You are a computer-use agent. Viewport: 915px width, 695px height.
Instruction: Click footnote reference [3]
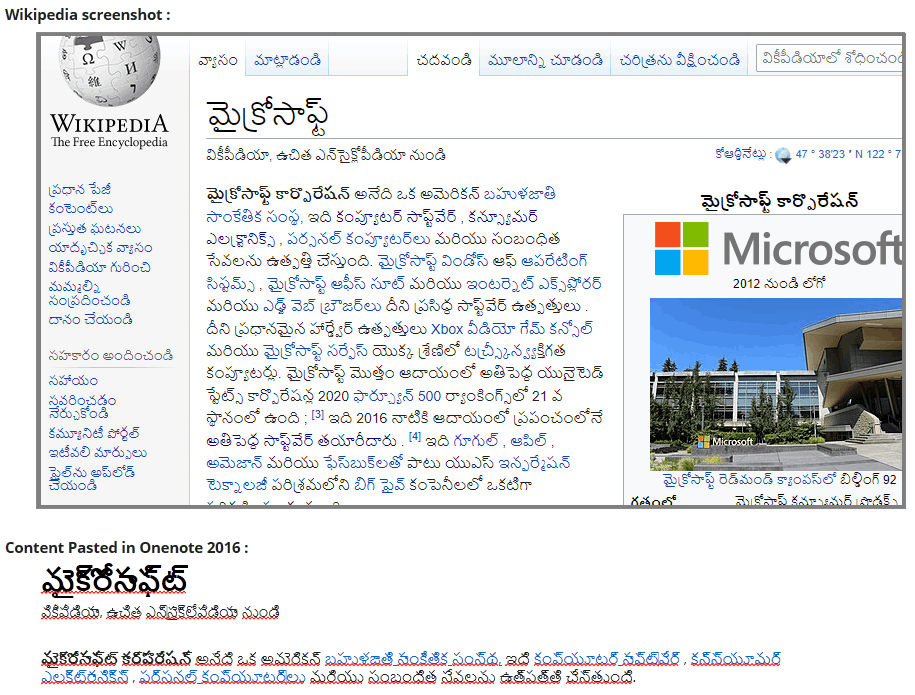pyautogui.click(x=317, y=414)
